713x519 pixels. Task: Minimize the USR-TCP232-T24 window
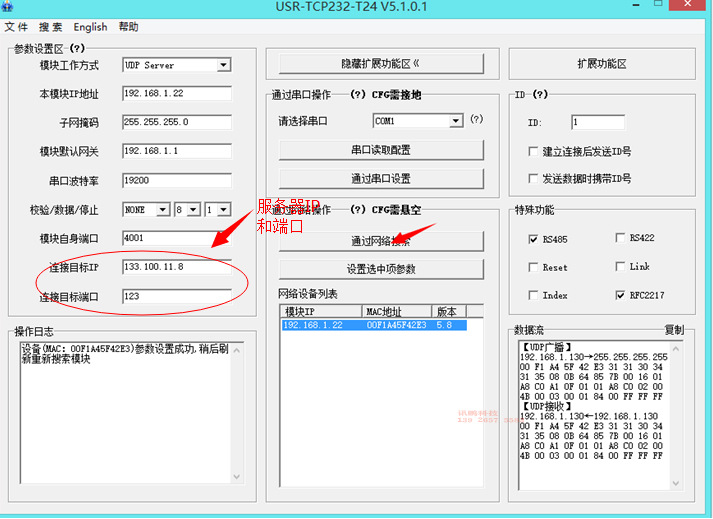[x=636, y=5]
